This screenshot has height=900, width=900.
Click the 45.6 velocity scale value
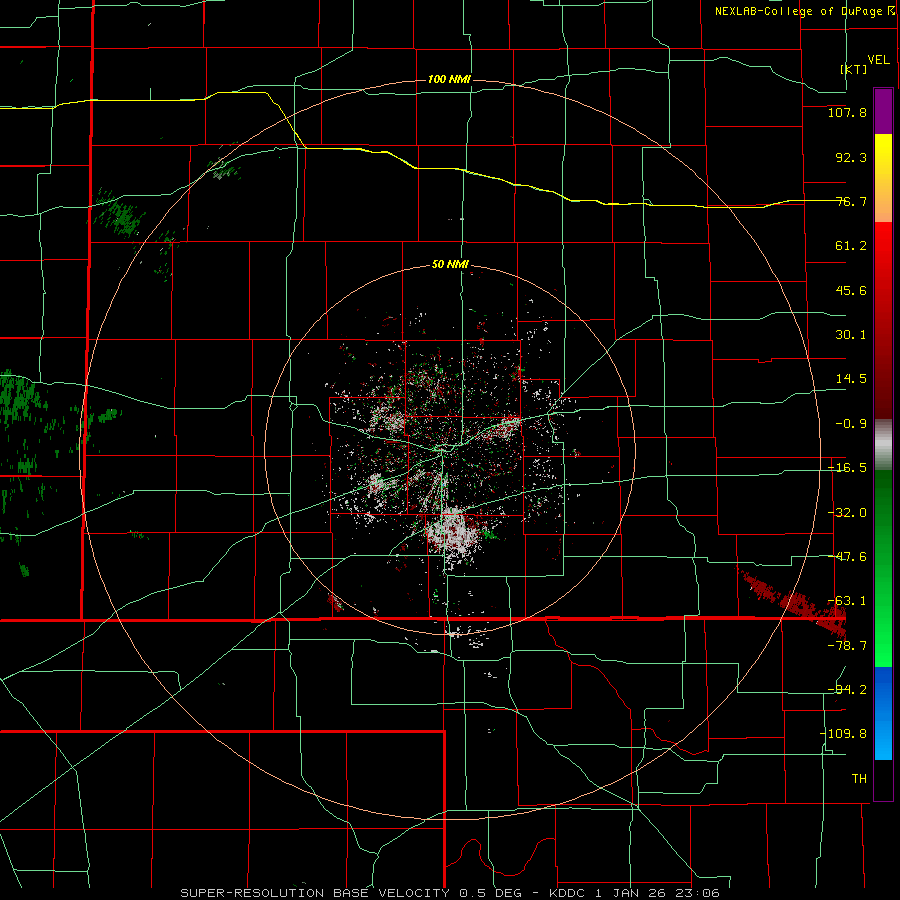(851, 290)
